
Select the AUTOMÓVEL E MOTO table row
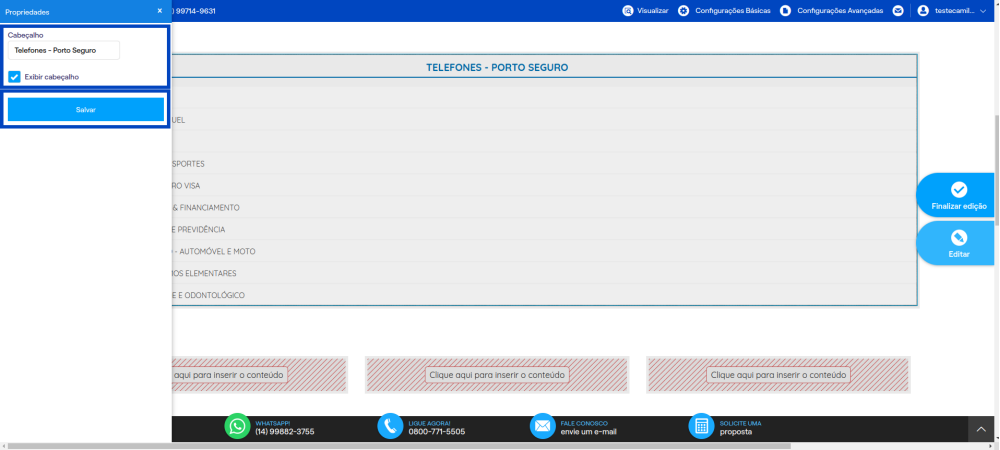544,251
